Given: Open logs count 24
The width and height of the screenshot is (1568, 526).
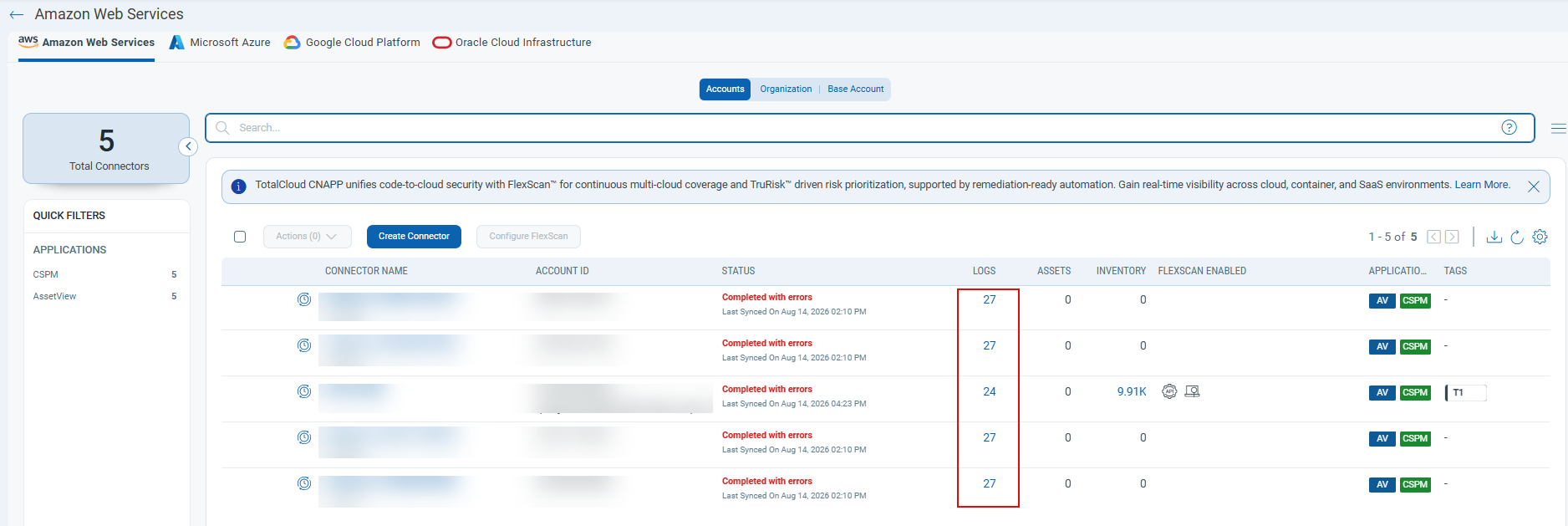Looking at the screenshot, I should [989, 391].
